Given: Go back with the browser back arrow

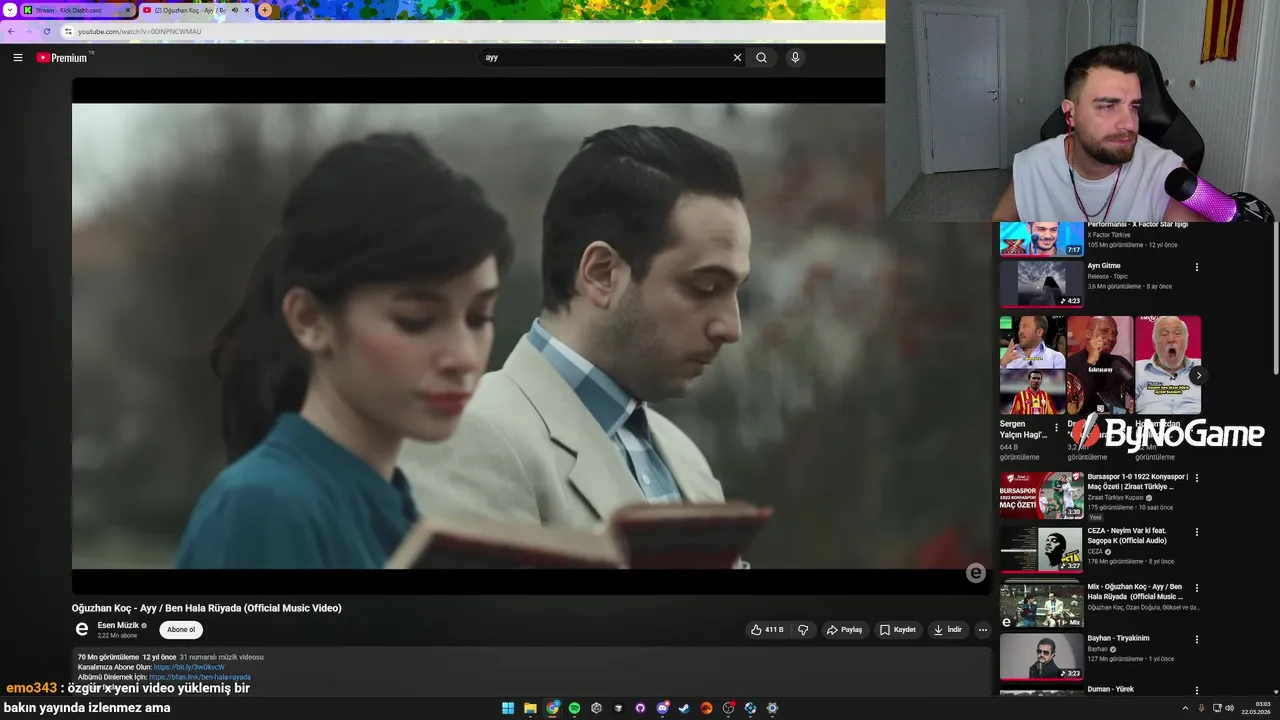Looking at the screenshot, I should [11, 31].
